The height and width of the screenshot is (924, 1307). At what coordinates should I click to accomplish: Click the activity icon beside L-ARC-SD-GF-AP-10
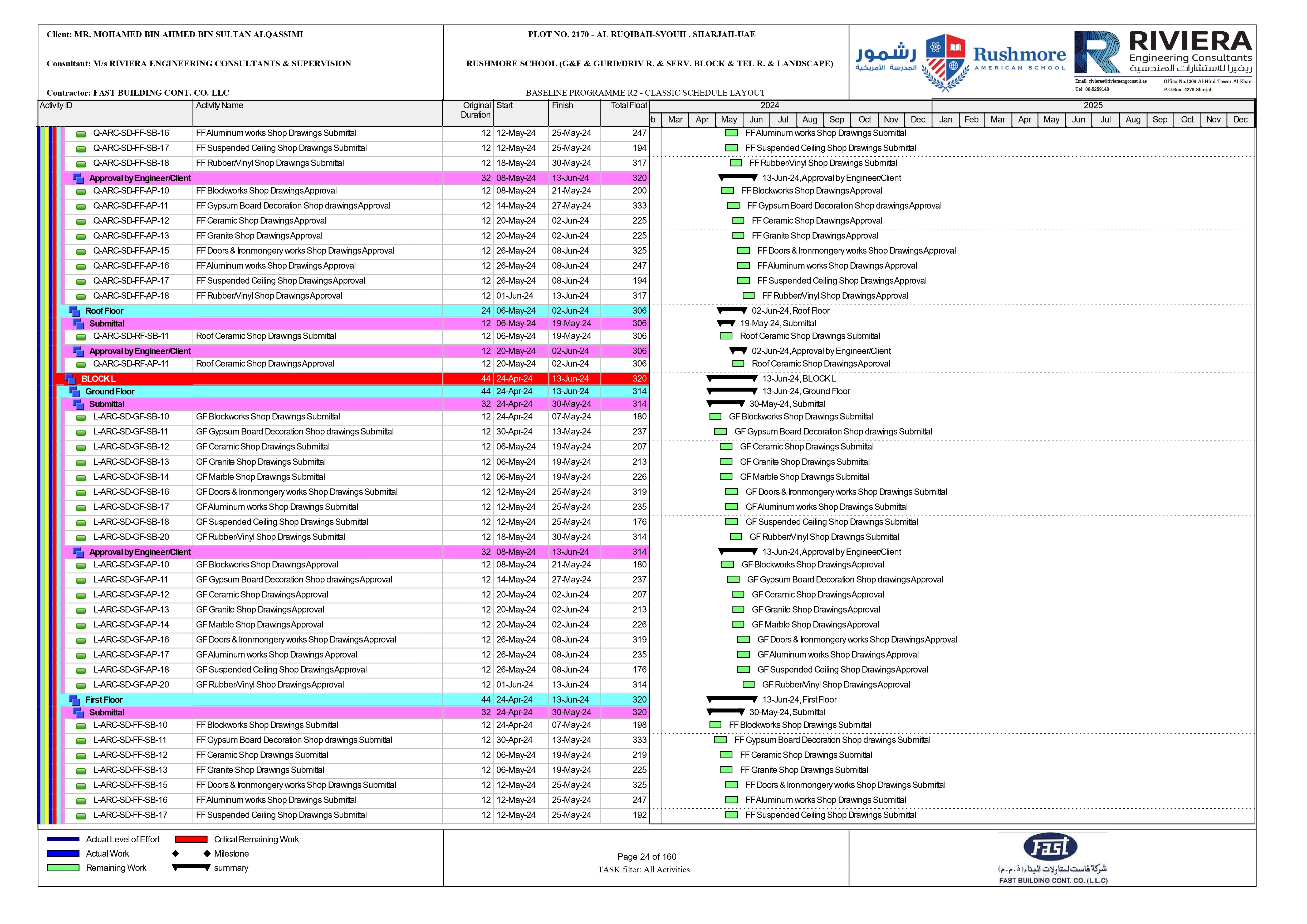[81, 566]
